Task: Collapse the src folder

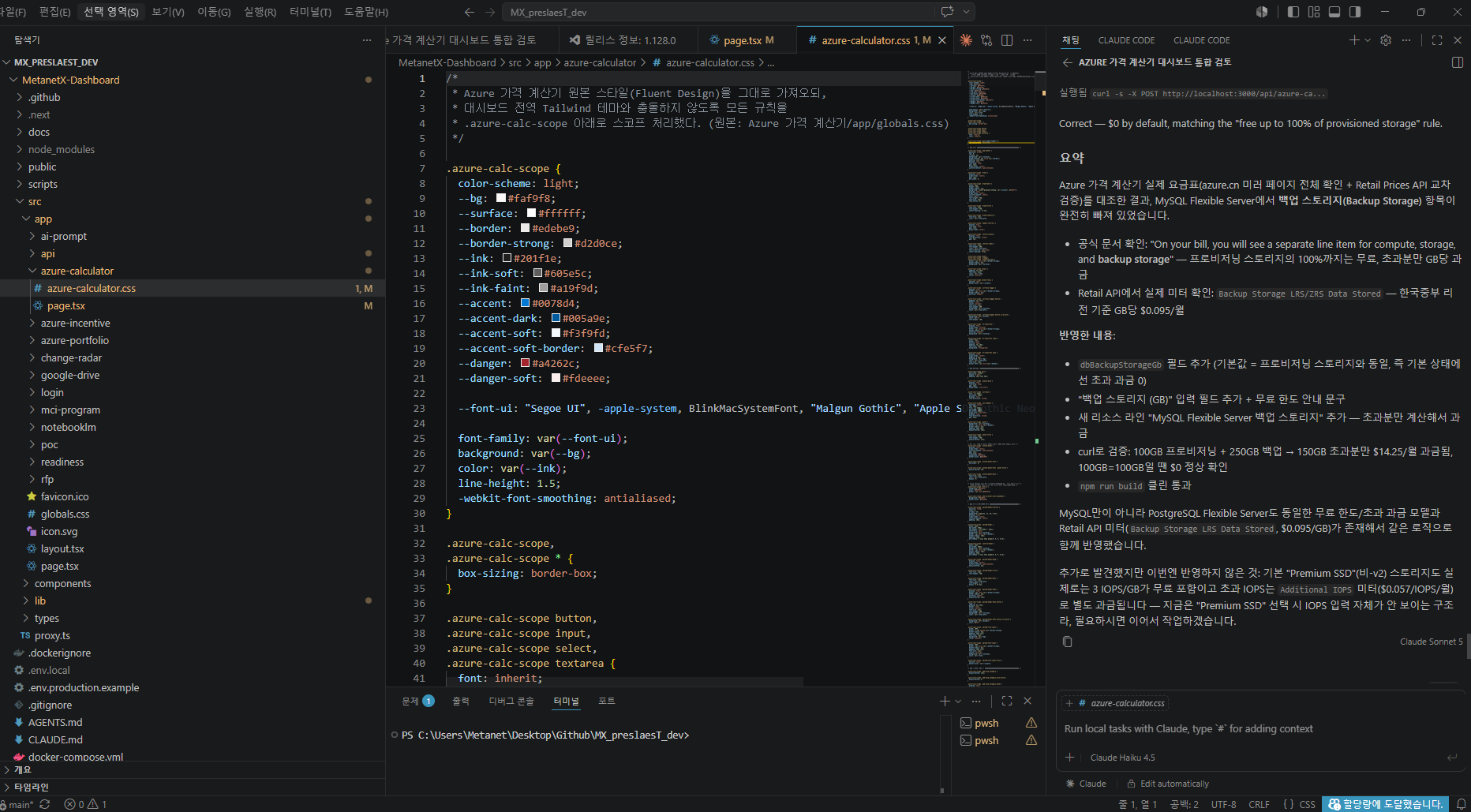Action: (x=35, y=201)
